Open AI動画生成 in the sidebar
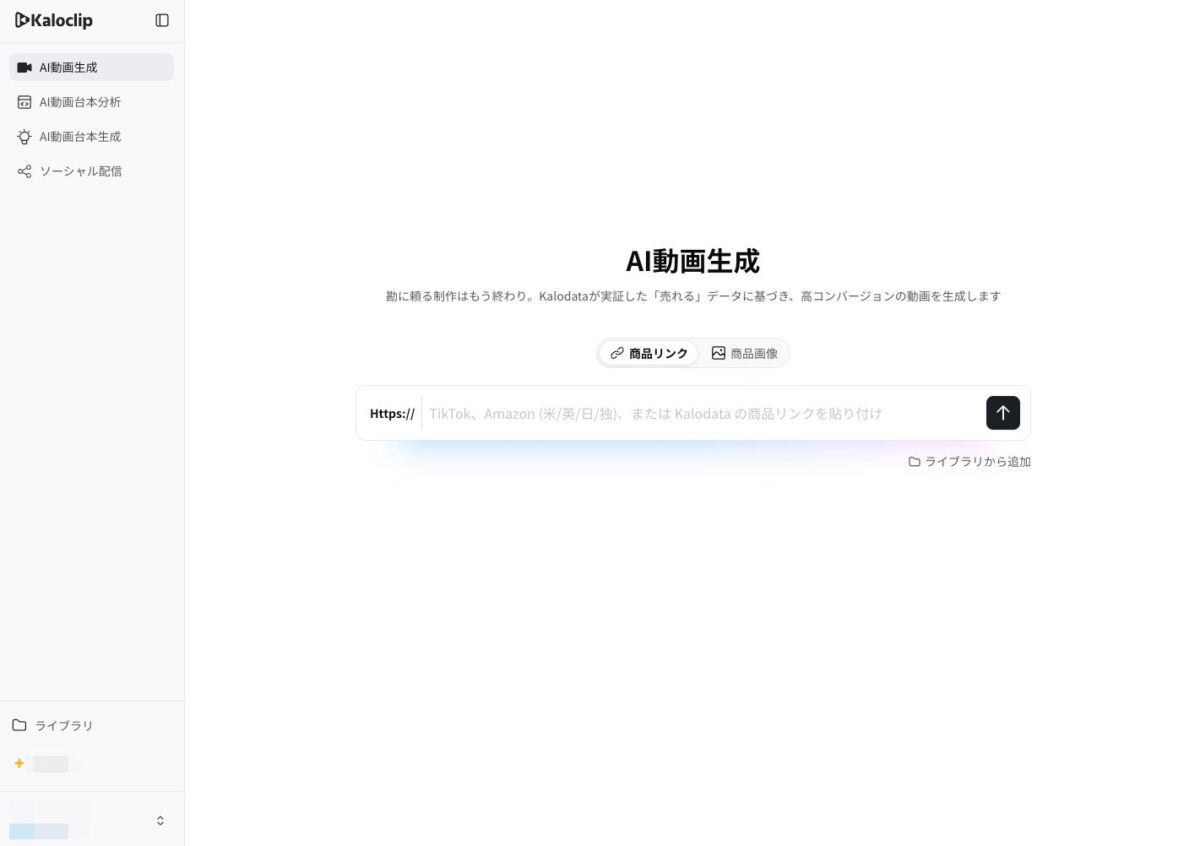 tap(92, 67)
